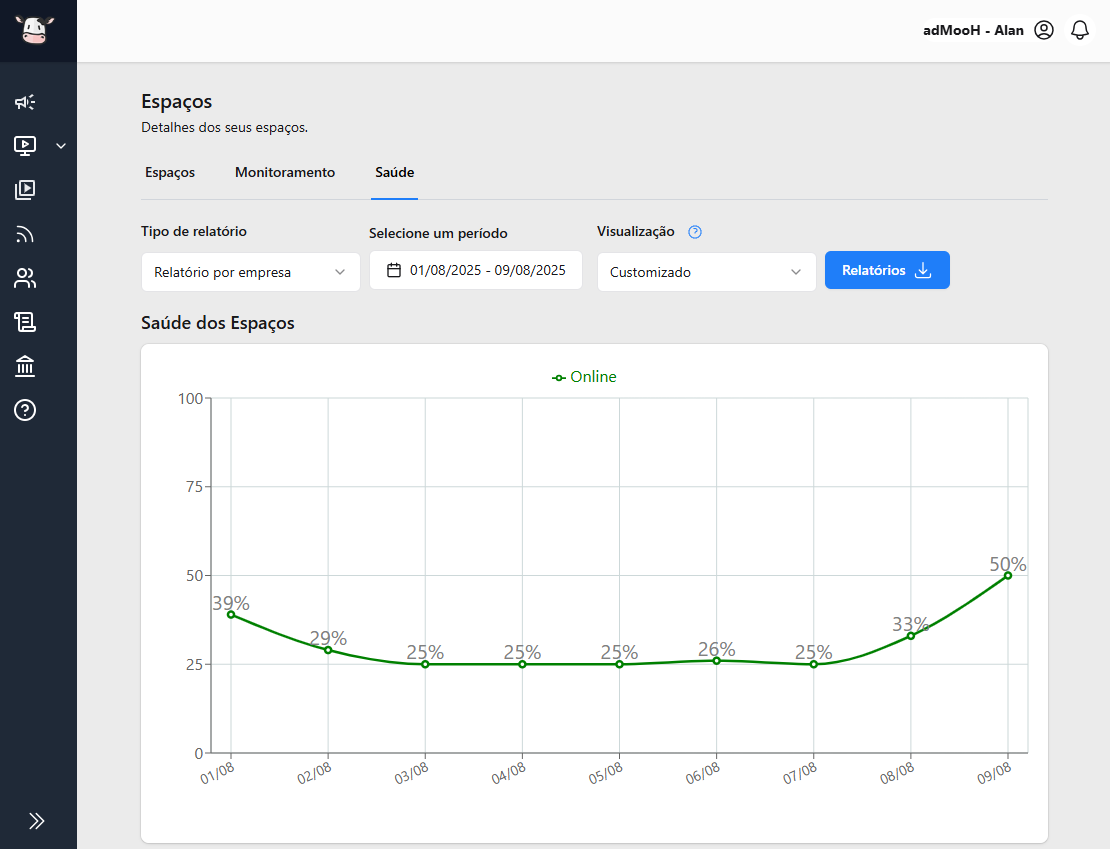Click the 09/08 x-axis label
Image resolution: width=1110 pixels, height=849 pixels.
point(994,773)
